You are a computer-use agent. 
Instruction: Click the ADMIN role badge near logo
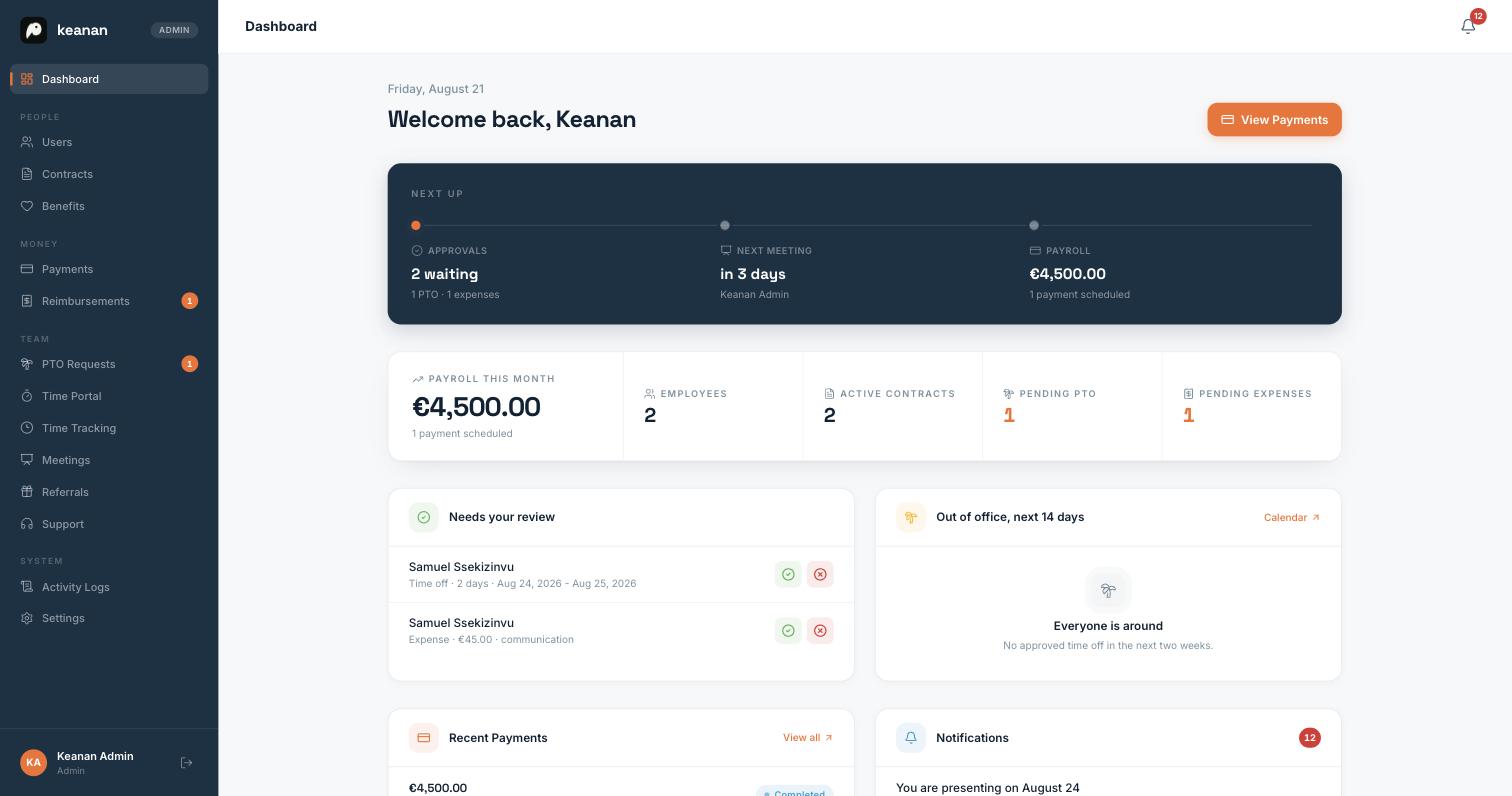tap(174, 30)
